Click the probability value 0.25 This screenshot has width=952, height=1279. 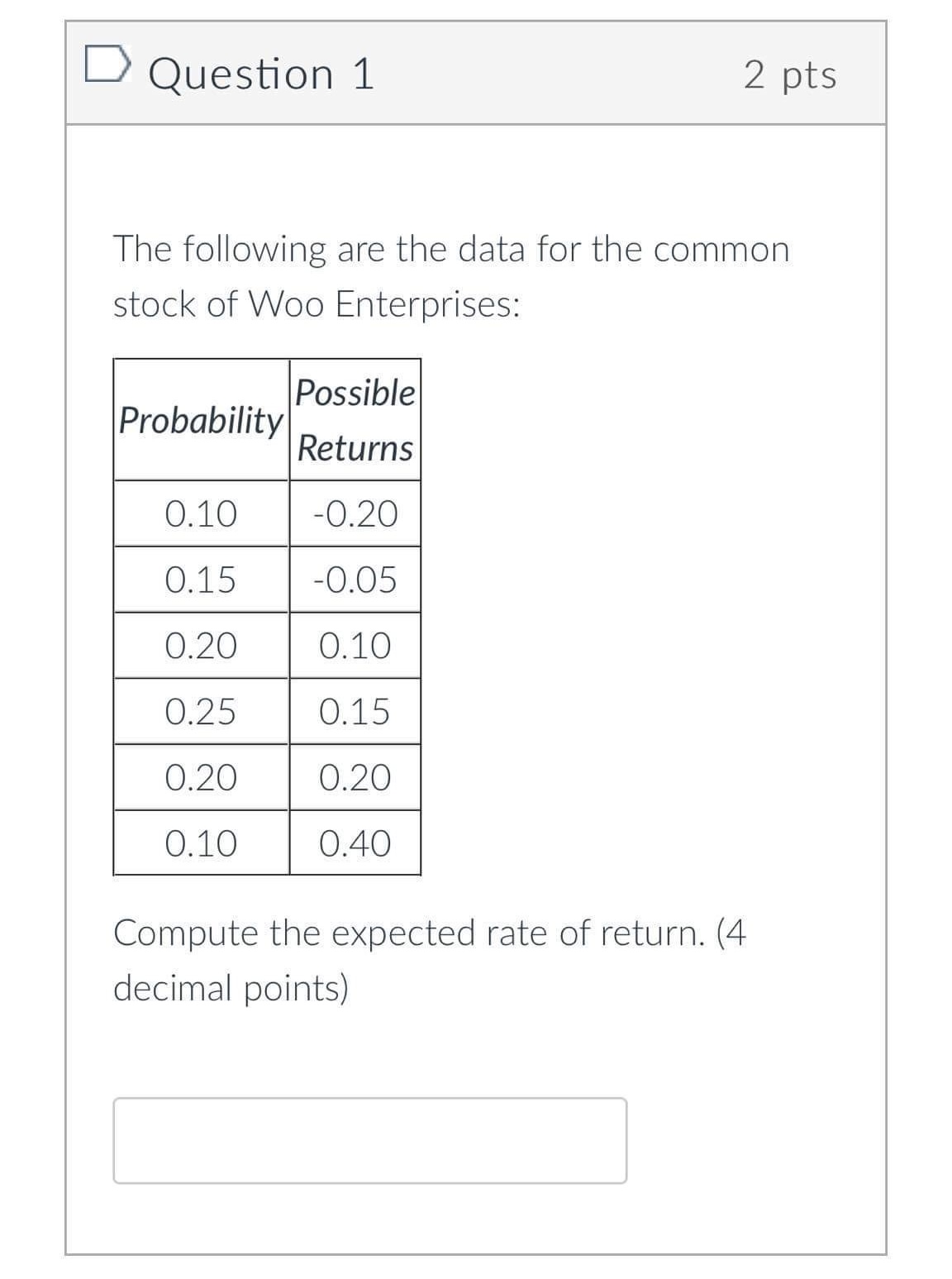[x=201, y=713]
